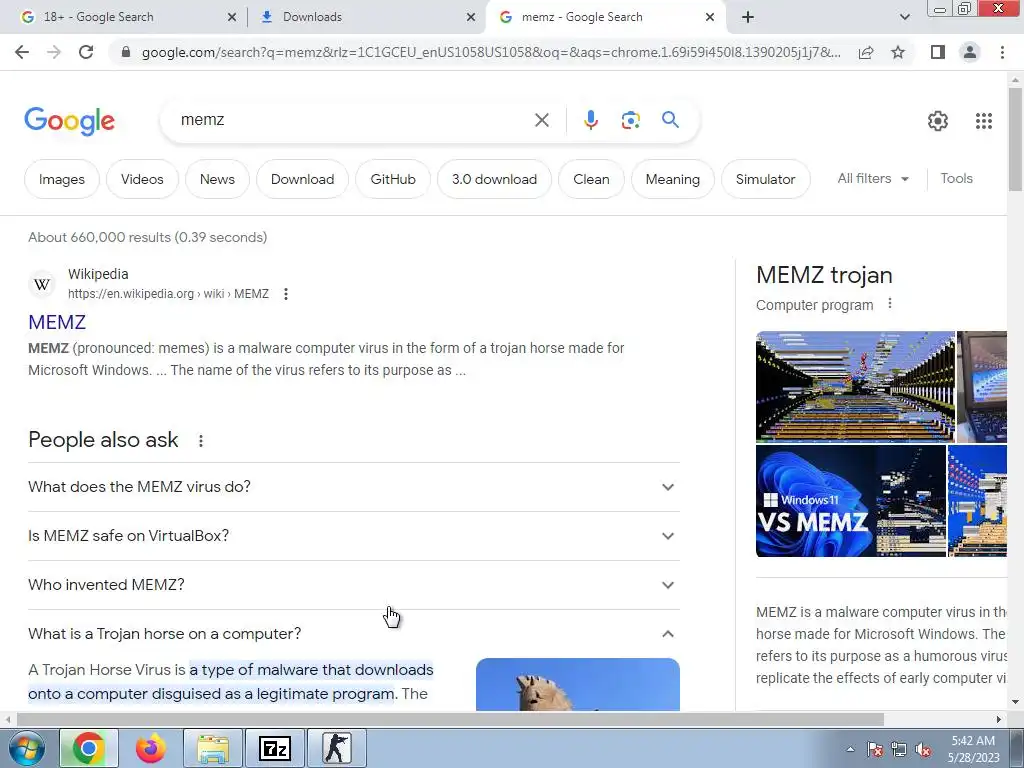Bookmark this page with the star icon
1024x768 pixels.
point(898,52)
